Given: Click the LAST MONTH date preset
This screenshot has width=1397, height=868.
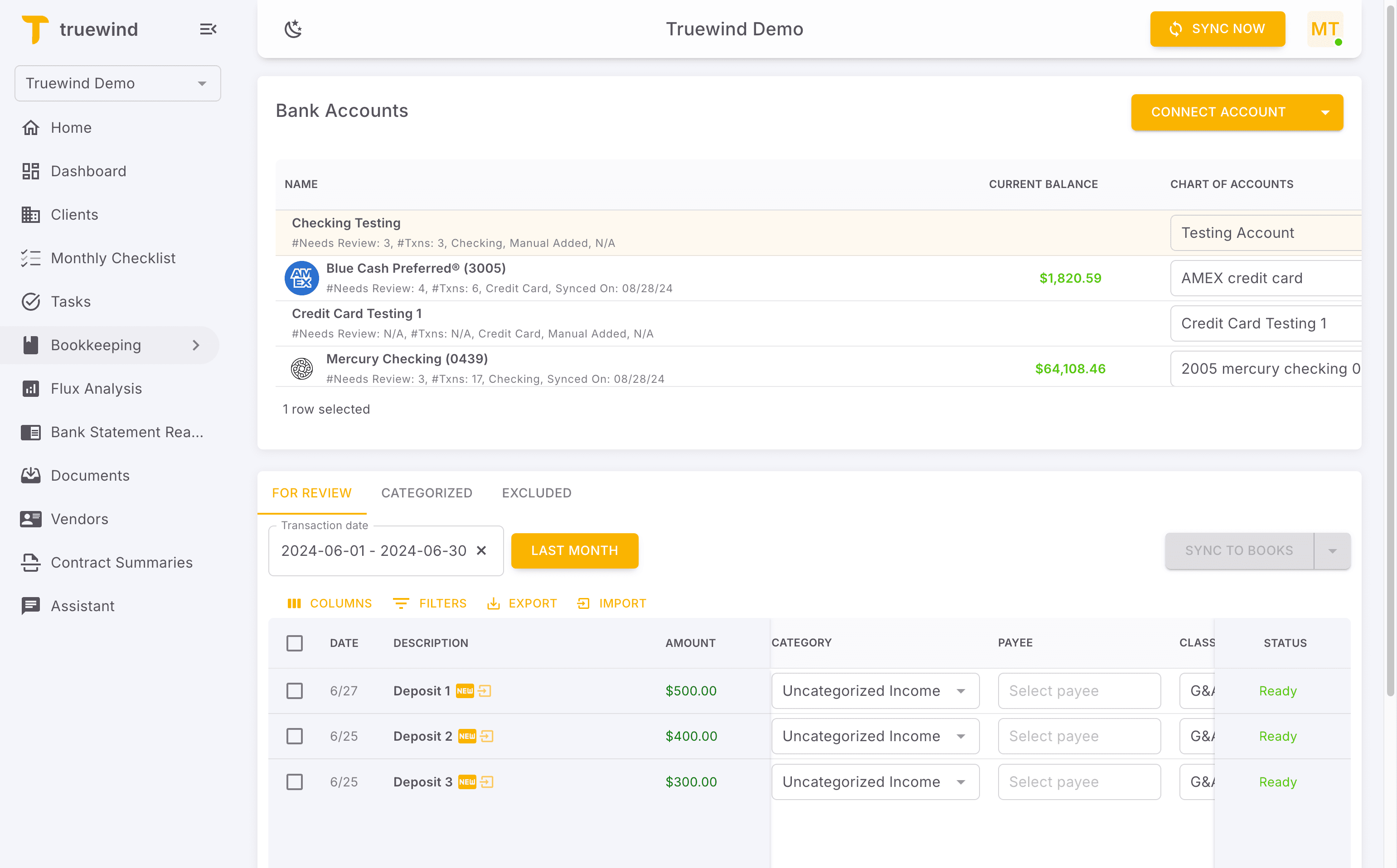Looking at the screenshot, I should click(x=574, y=550).
